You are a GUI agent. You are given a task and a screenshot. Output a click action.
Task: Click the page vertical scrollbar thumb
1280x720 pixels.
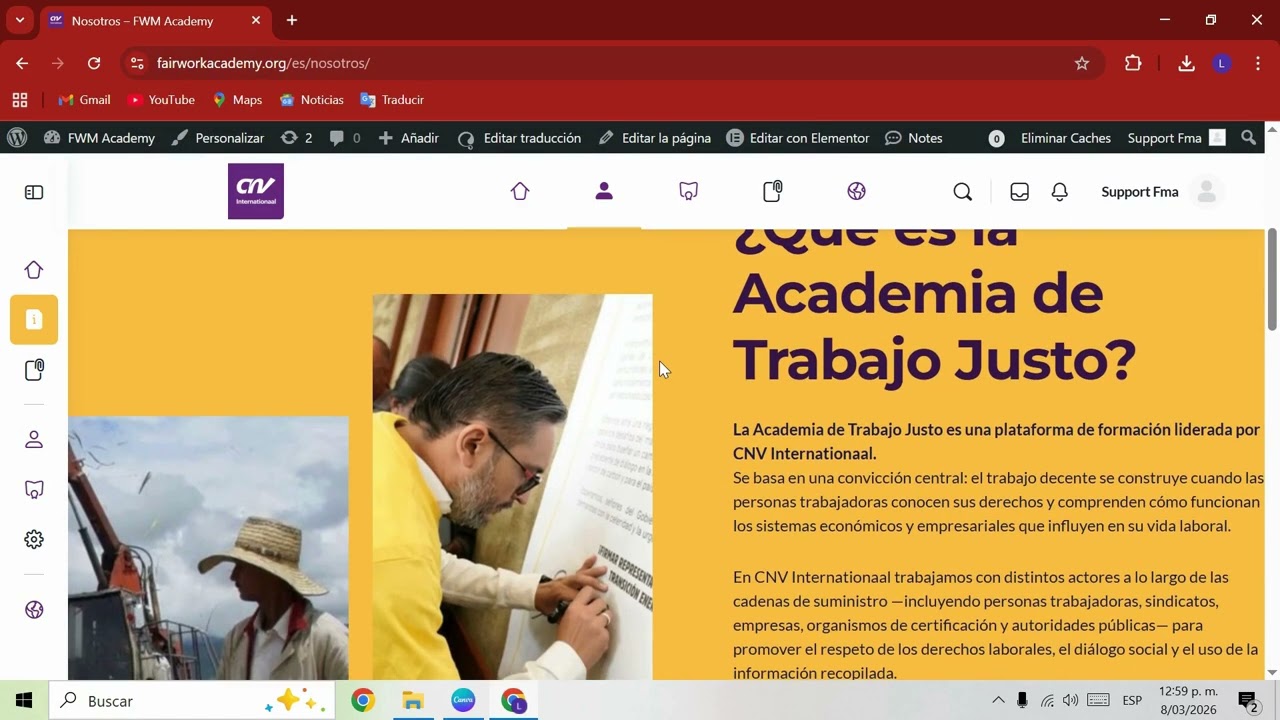point(1272,279)
